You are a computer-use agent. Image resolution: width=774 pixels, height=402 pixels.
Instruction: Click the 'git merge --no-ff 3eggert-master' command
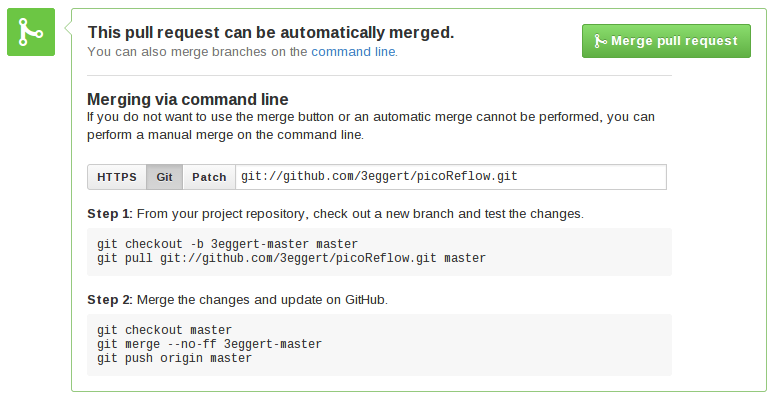pyautogui.click(x=209, y=344)
